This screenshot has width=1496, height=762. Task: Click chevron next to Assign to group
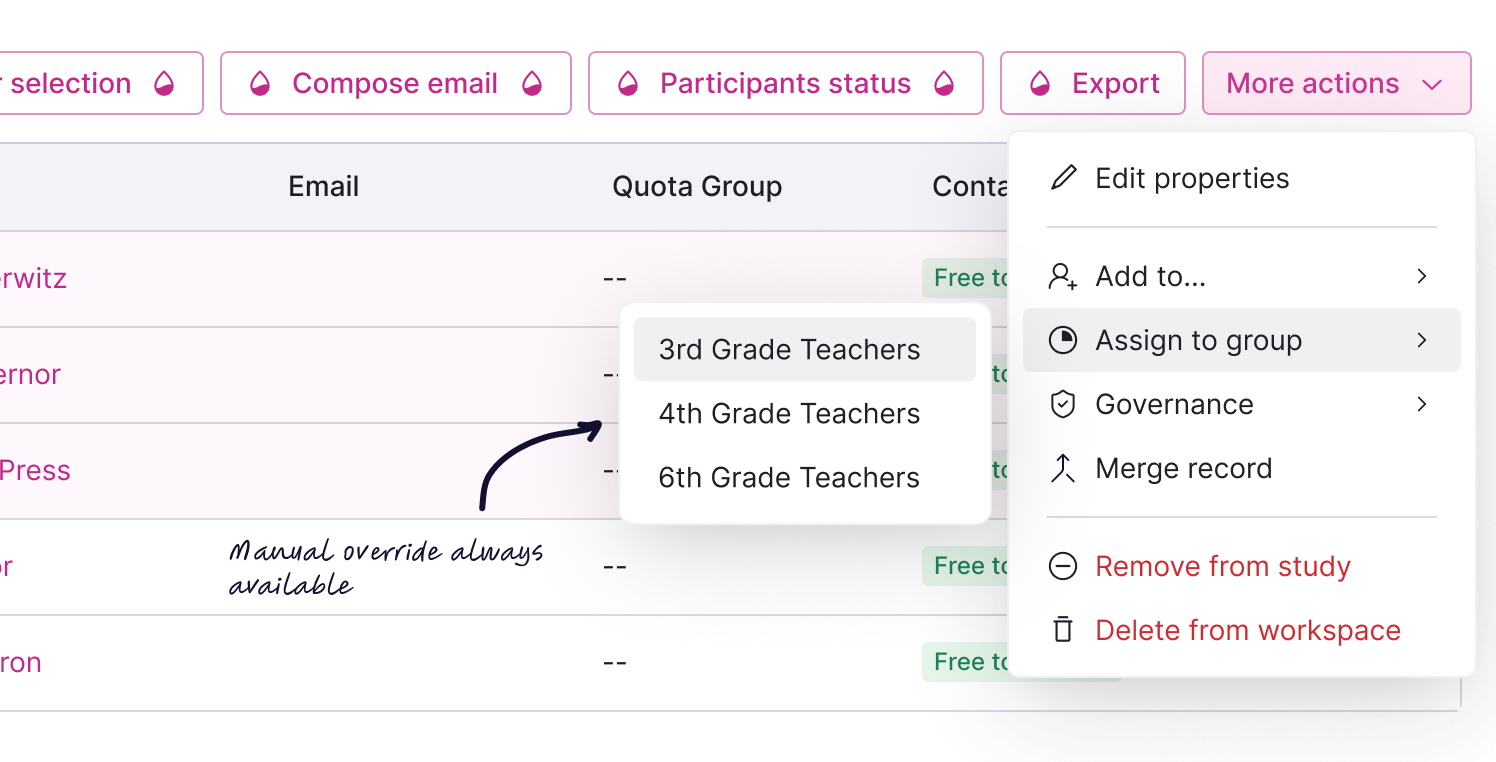pos(1421,340)
